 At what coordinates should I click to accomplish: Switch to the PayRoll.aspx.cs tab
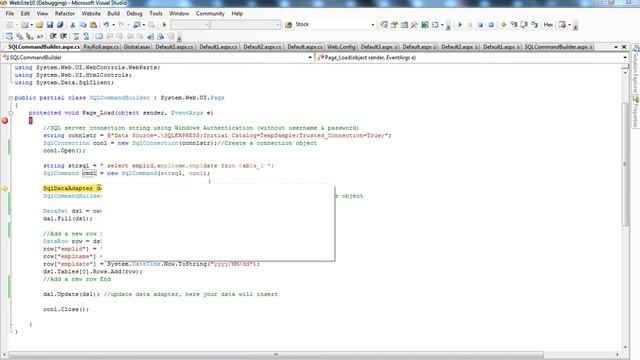101,47
